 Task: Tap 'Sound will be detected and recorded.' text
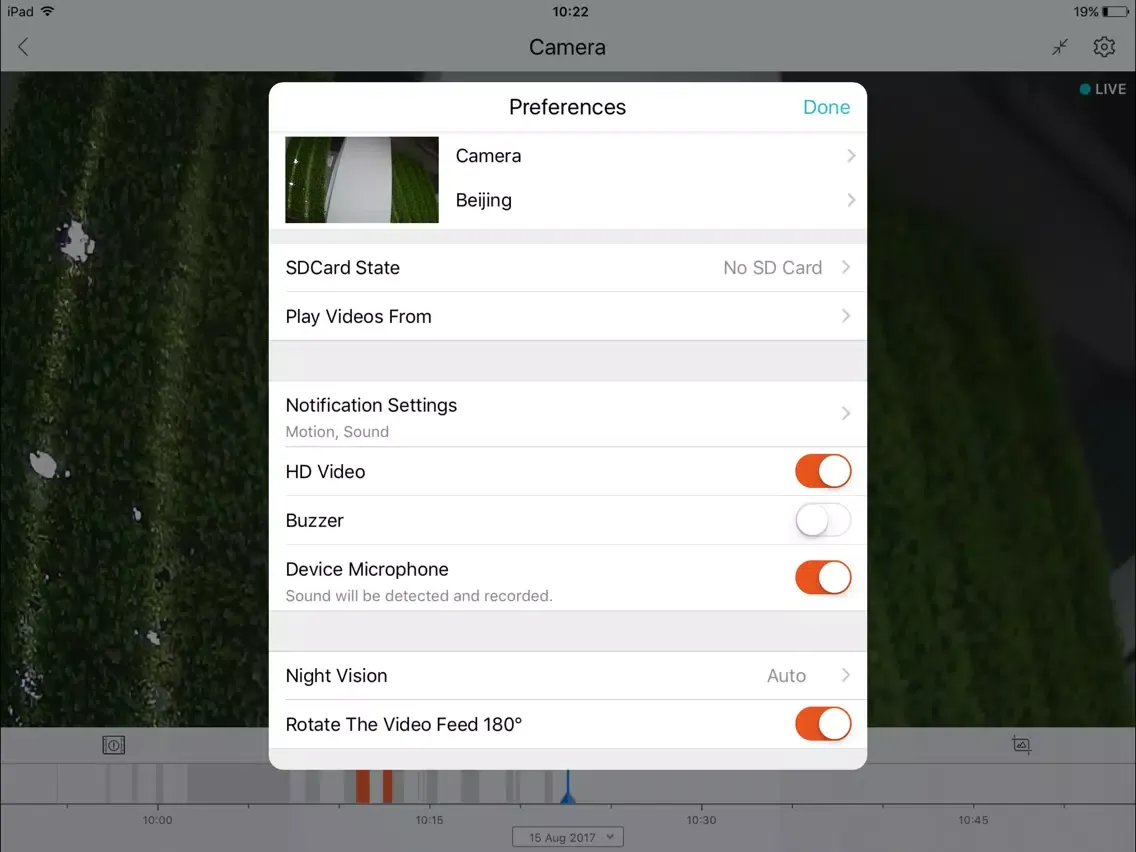click(419, 596)
